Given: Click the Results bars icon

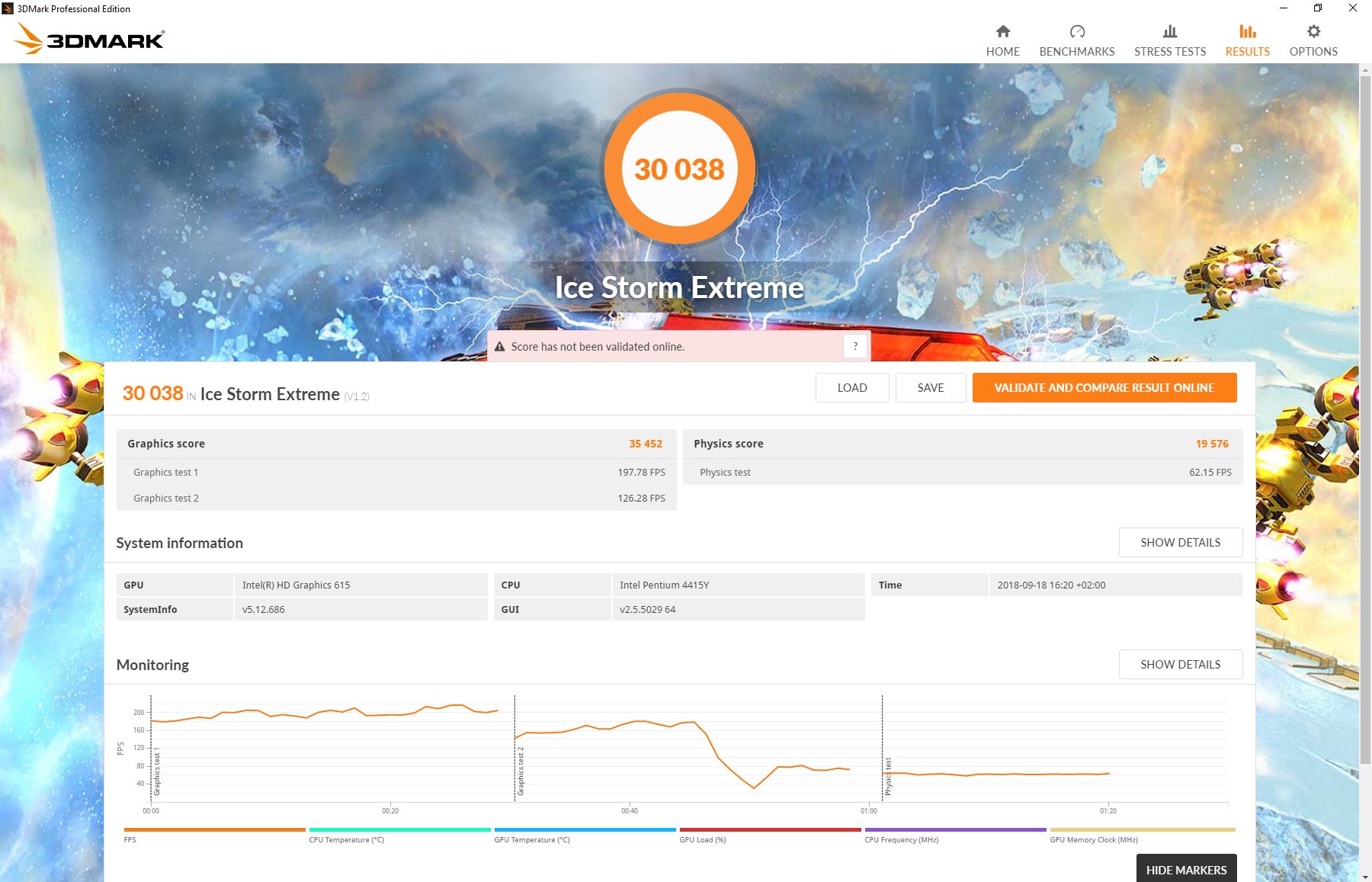Looking at the screenshot, I should coord(1247,31).
